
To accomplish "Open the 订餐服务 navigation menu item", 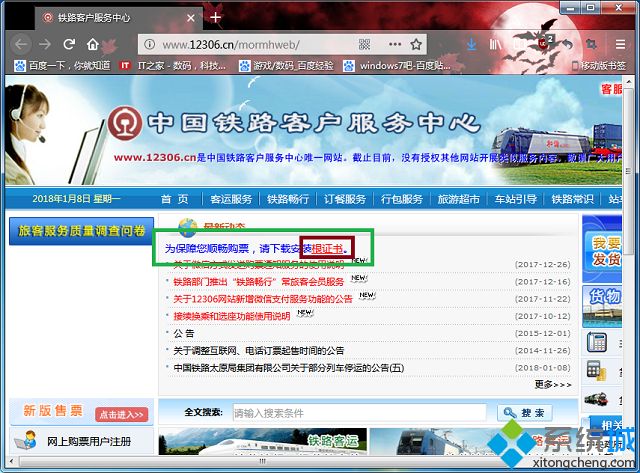I will coord(344,199).
